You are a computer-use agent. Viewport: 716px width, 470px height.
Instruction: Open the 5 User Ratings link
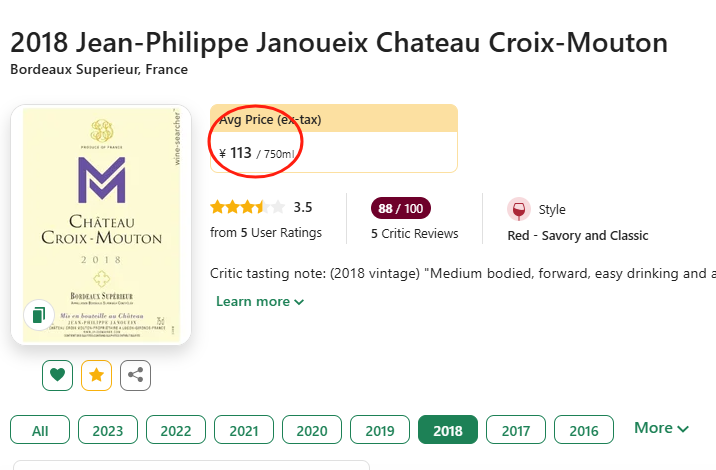(266, 233)
